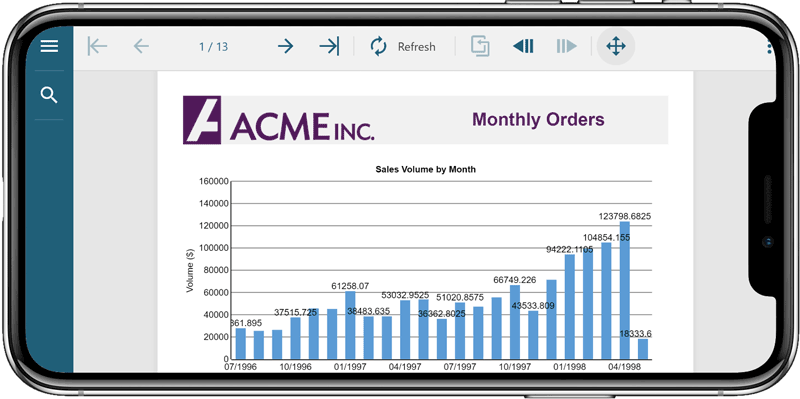Click the Volume ($) axis title
This screenshot has width=800, height=399.
[190, 270]
